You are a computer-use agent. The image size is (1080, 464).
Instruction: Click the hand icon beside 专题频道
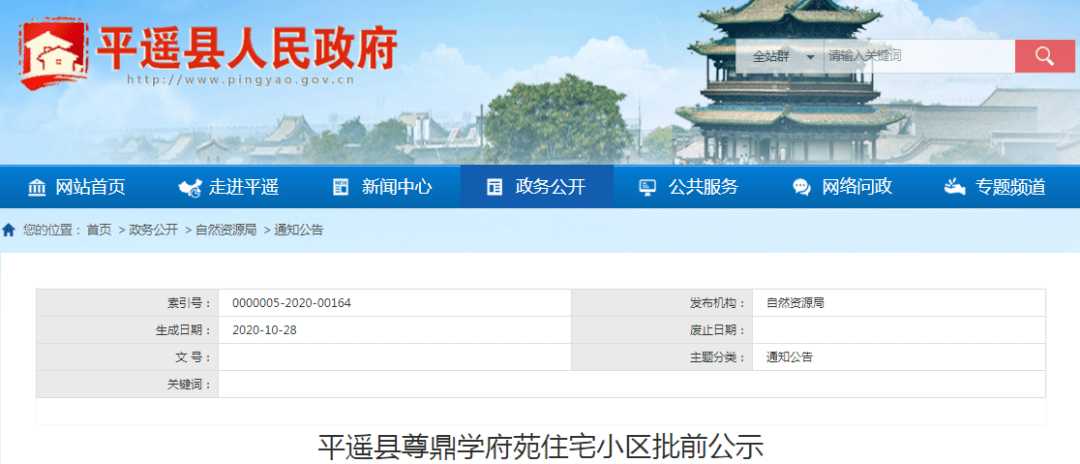[x=955, y=187]
